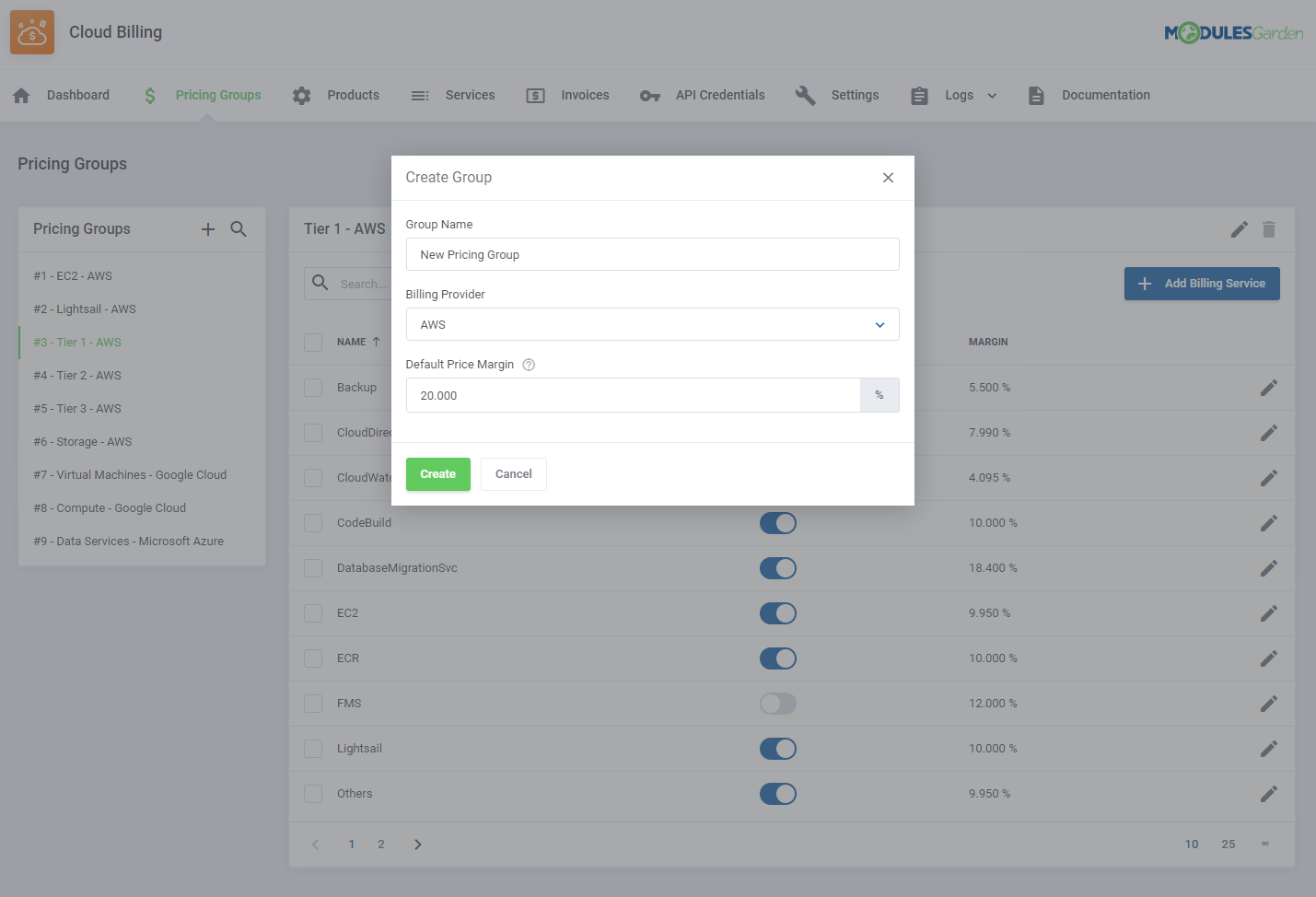Screen dimensions: 1316x897
Task: Click the Settings wrench icon
Action: pyautogui.click(x=806, y=96)
